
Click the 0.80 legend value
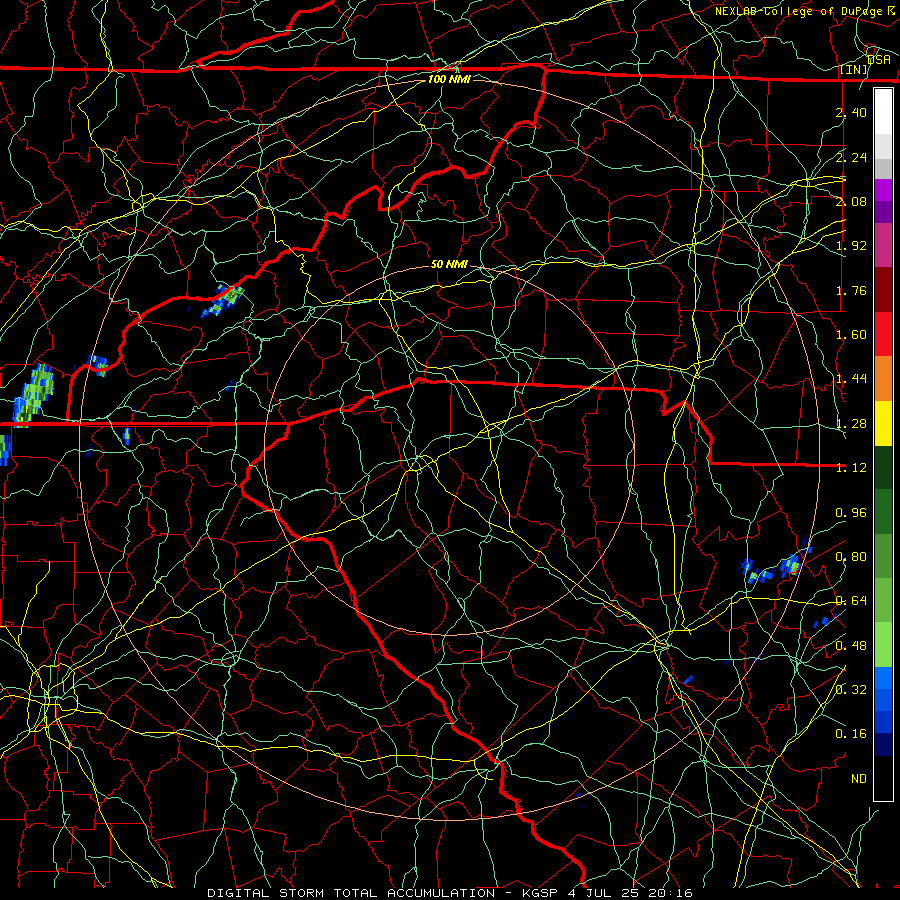[x=851, y=557]
